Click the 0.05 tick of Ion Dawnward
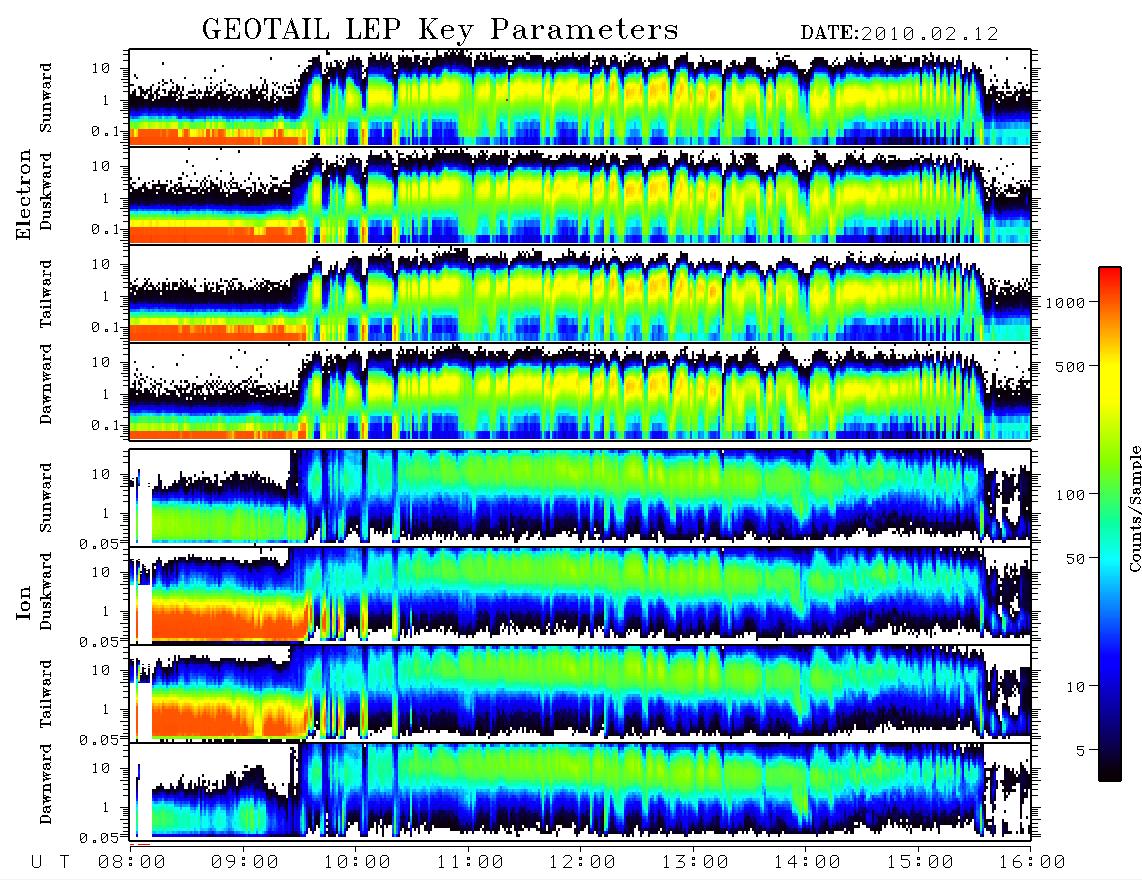This screenshot has width=1142, height=880. [100, 838]
